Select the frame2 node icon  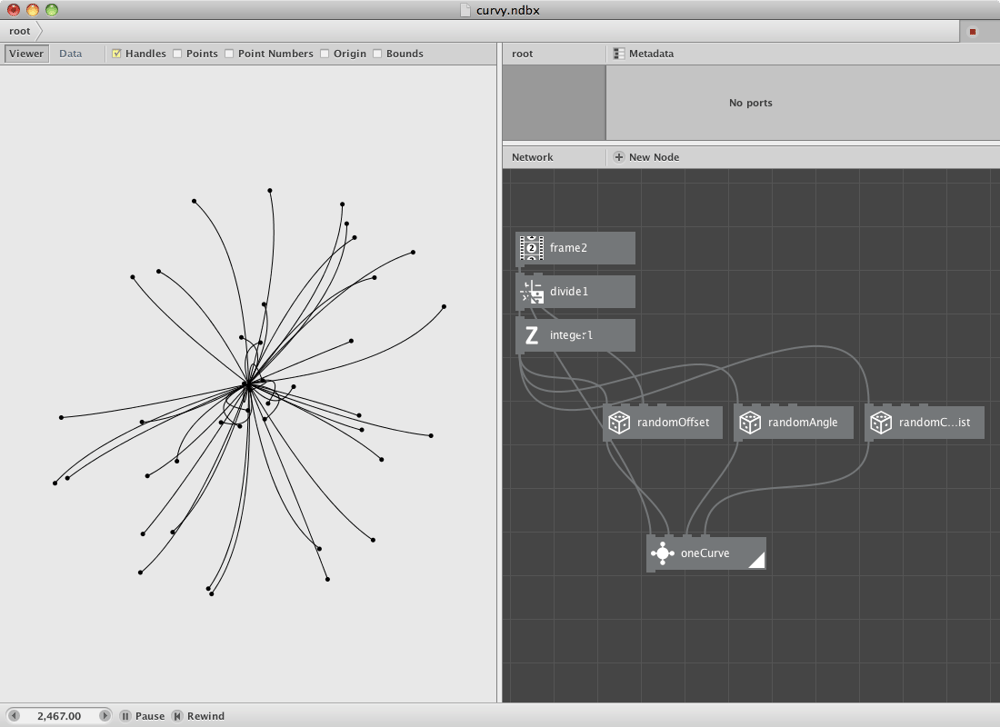[x=531, y=248]
